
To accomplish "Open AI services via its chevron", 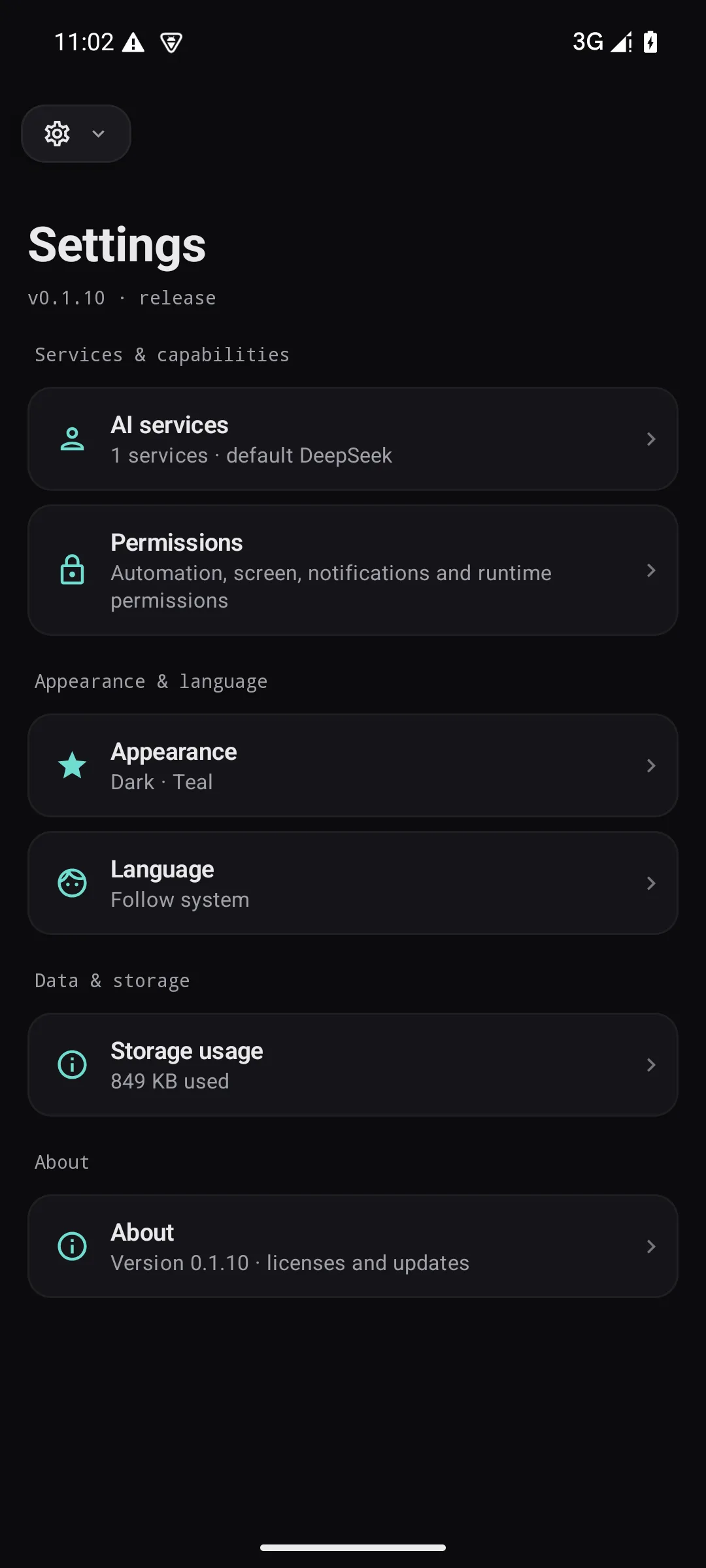I will (650, 439).
